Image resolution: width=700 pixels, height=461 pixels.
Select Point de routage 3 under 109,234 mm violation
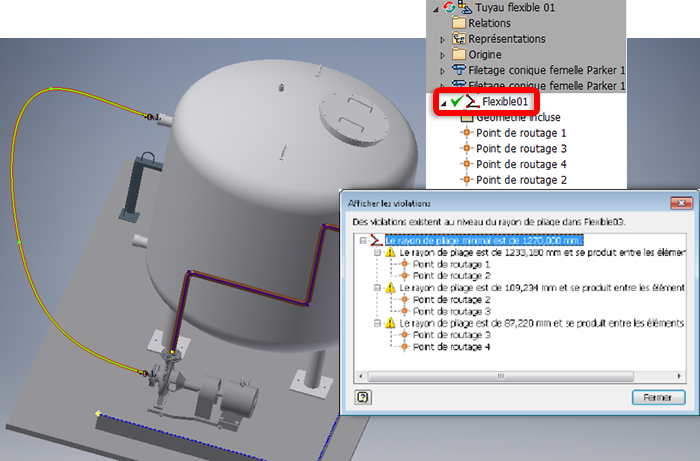pos(451,311)
